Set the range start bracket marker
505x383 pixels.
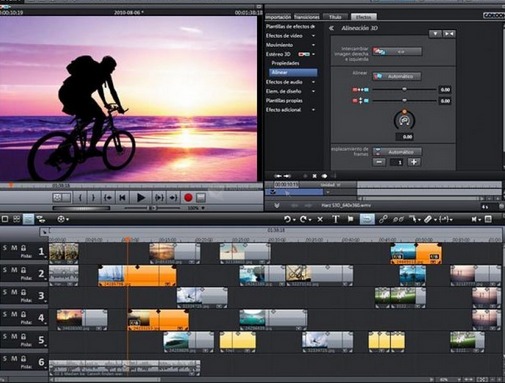tap(80, 198)
